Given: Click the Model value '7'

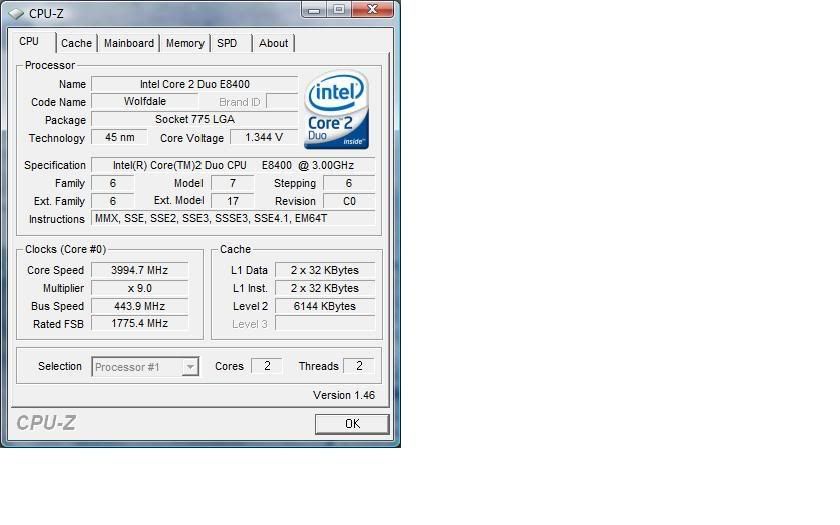Looking at the screenshot, I should pyautogui.click(x=232, y=183).
